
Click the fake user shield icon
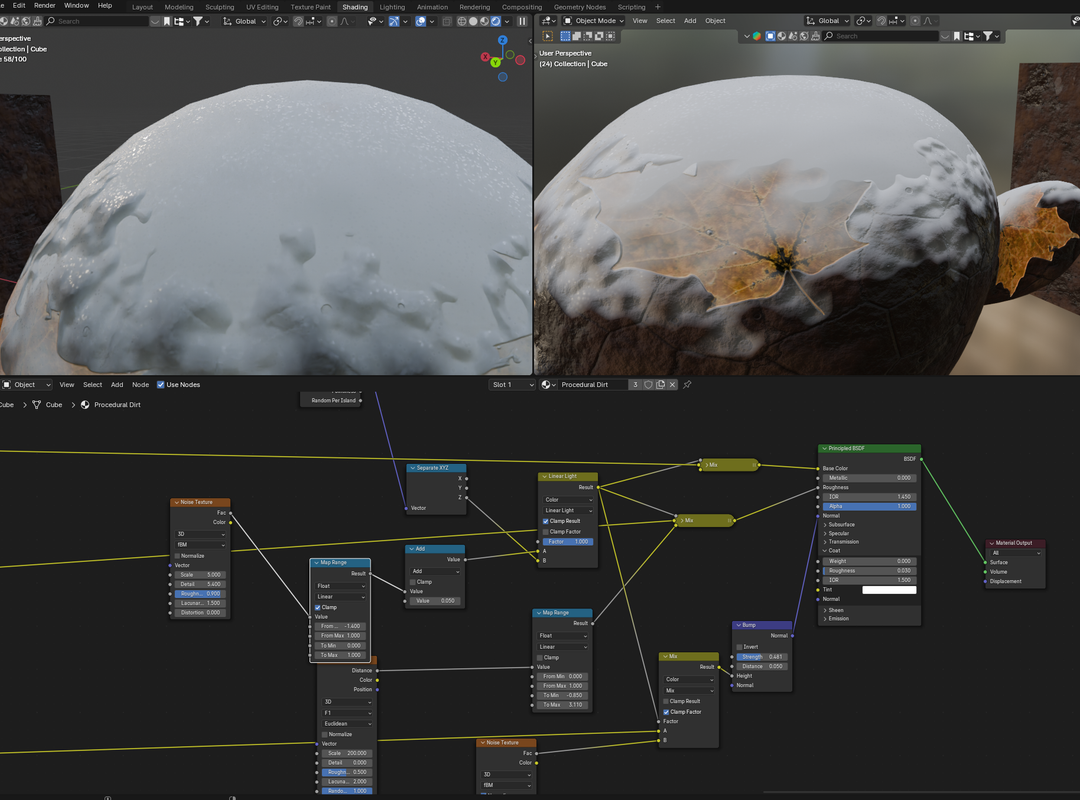(x=648, y=384)
